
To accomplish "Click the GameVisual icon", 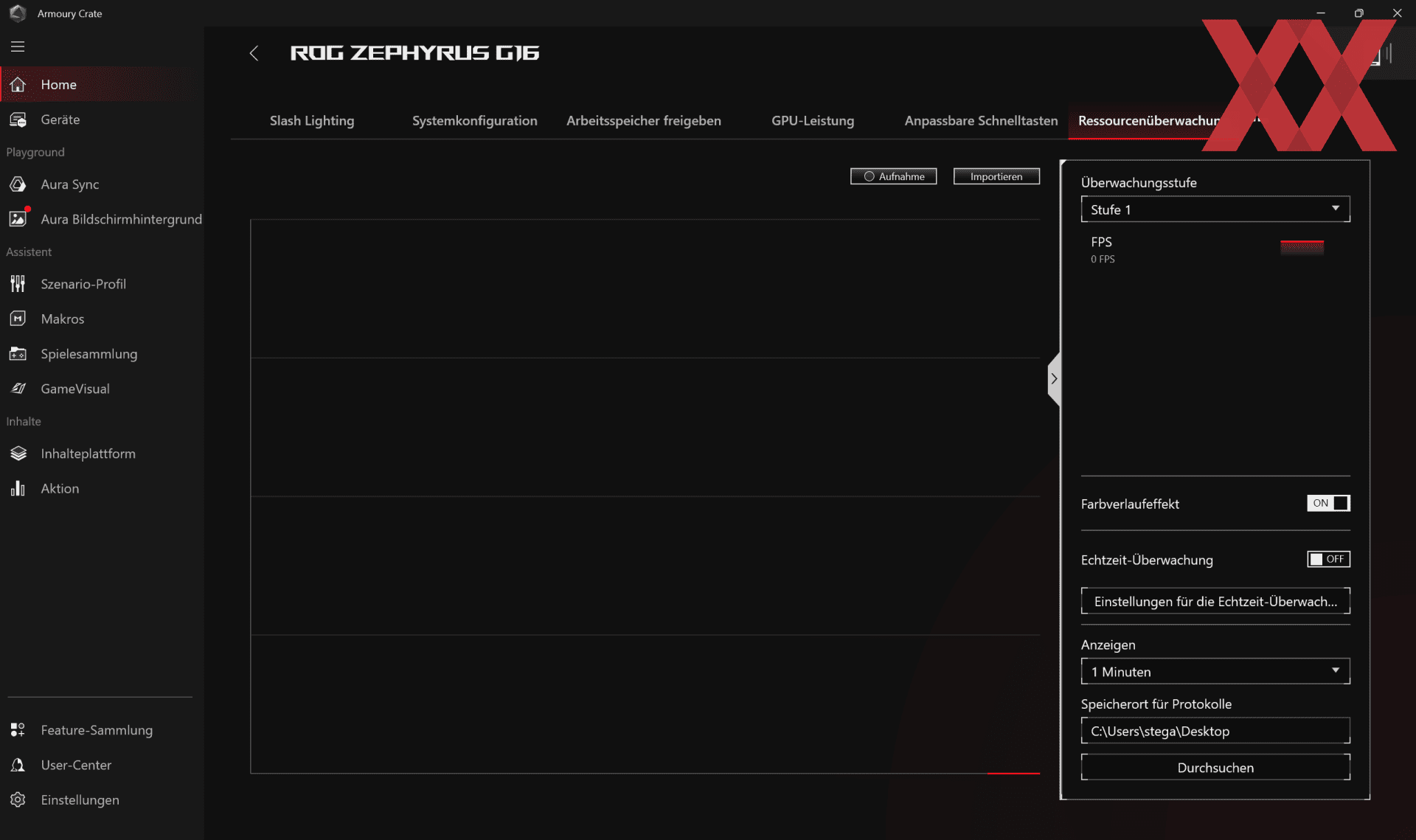I will [18, 389].
